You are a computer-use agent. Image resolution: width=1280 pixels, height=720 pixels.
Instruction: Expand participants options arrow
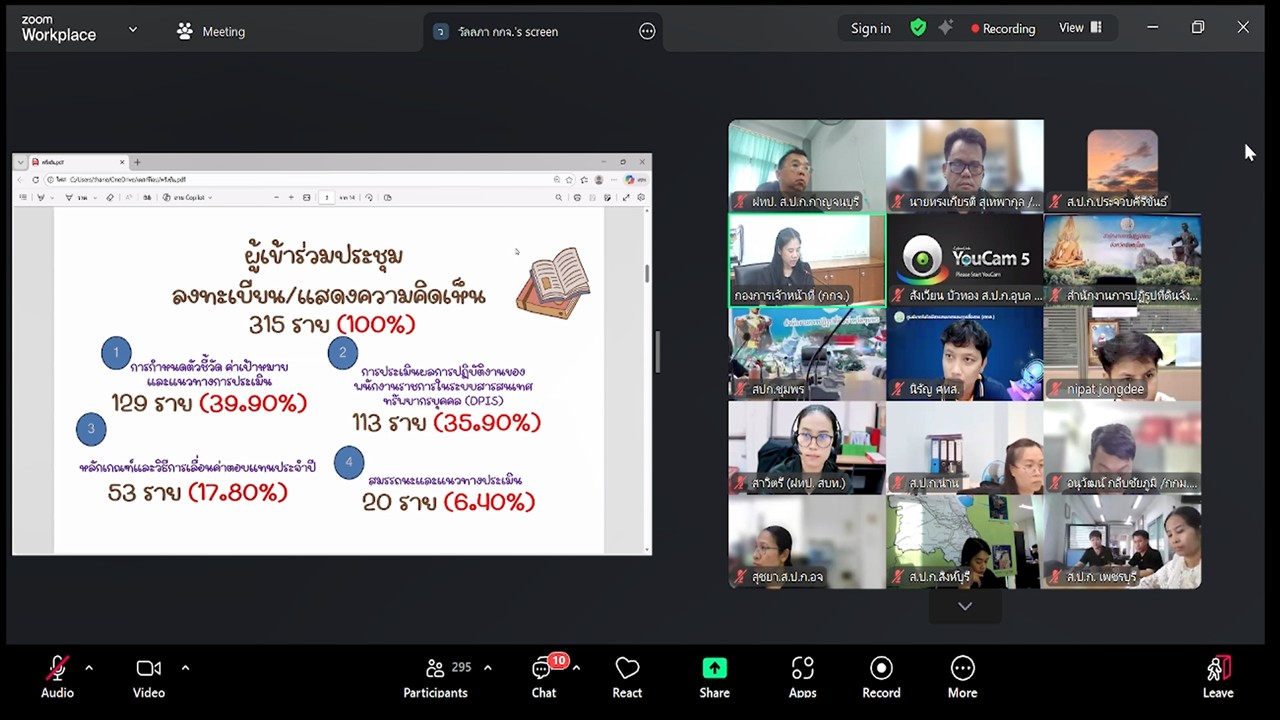click(488, 668)
